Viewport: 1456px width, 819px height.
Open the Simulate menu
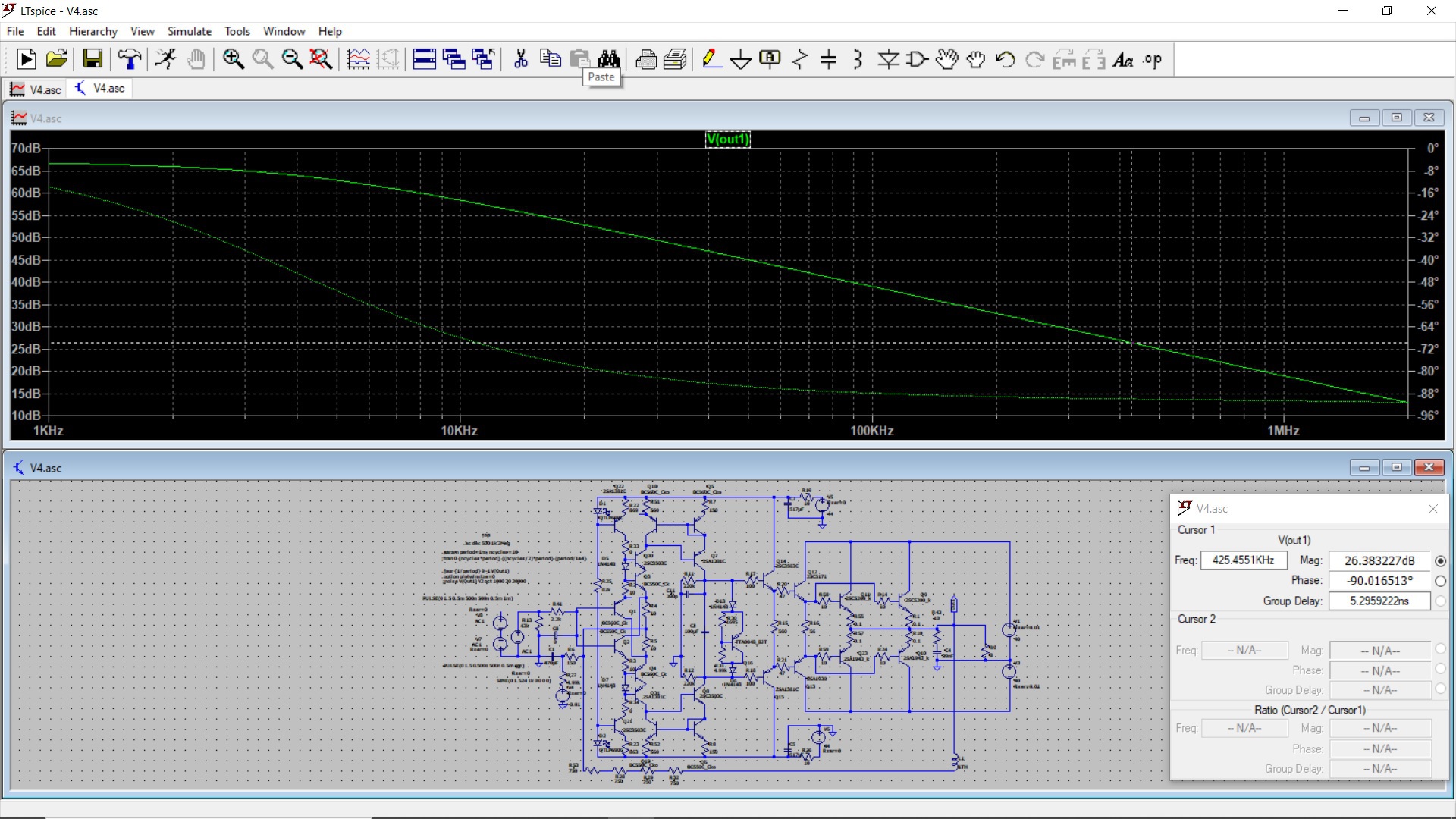[x=189, y=31]
